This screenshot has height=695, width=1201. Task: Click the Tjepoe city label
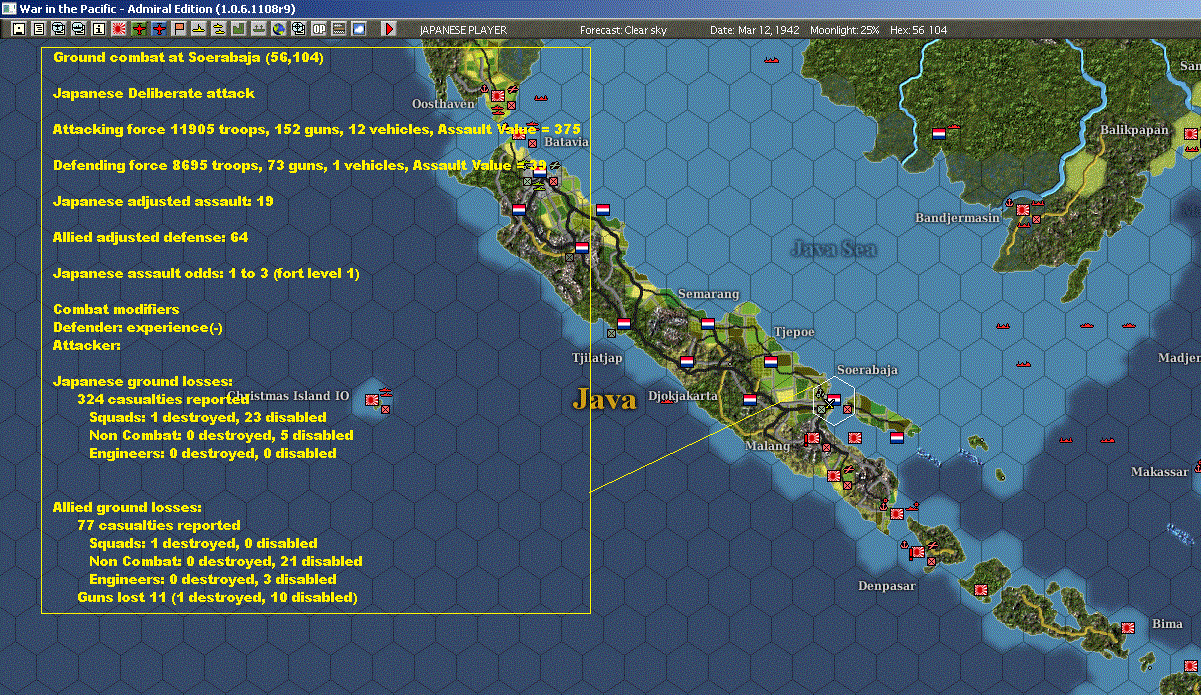click(794, 331)
